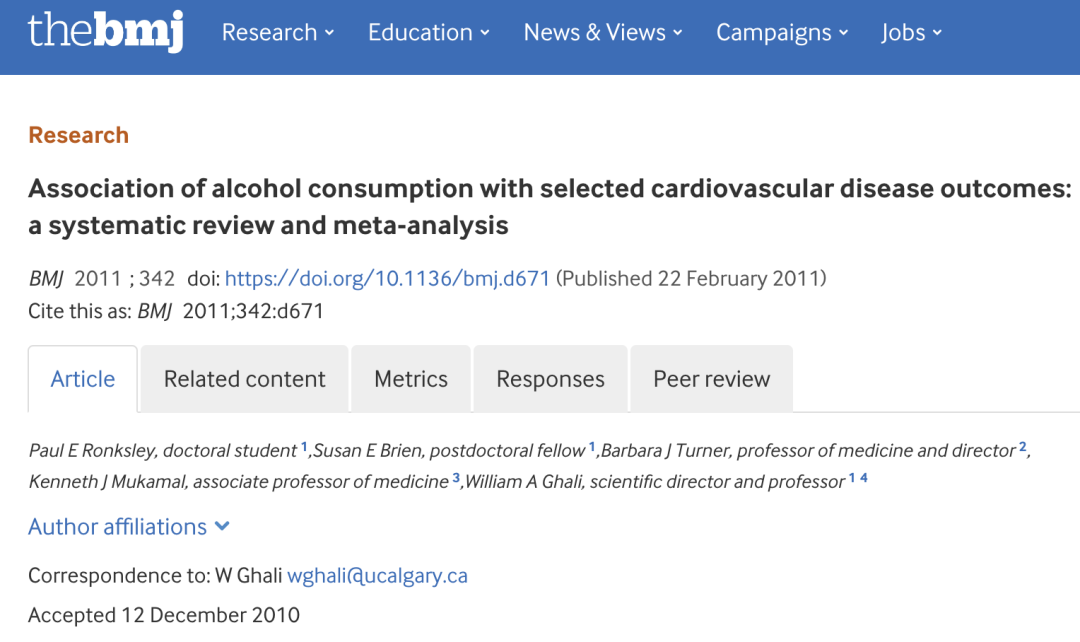The height and width of the screenshot is (642, 1080).
Task: Click affiliation superscript after Paul E Ronksley
Action: (305, 446)
